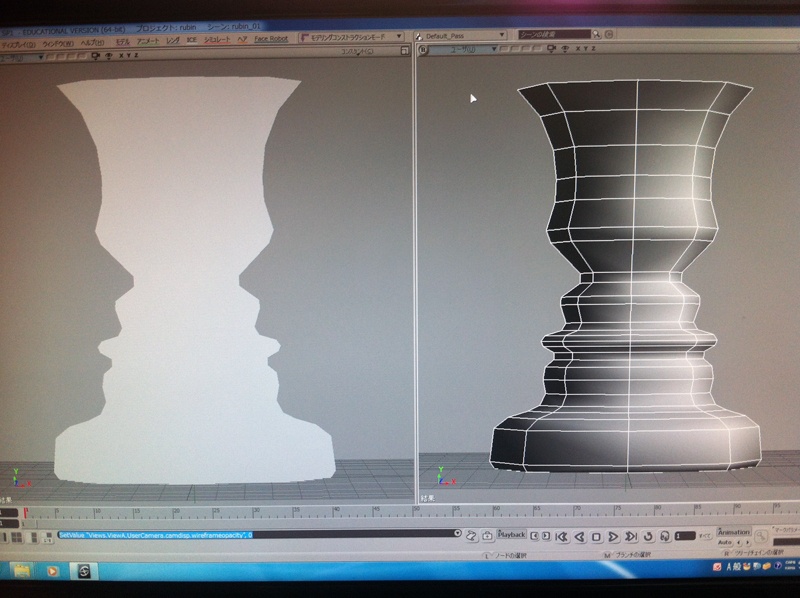Viewport: 800px width, 598px height.
Task: Jump to the last frame
Action: (631, 536)
